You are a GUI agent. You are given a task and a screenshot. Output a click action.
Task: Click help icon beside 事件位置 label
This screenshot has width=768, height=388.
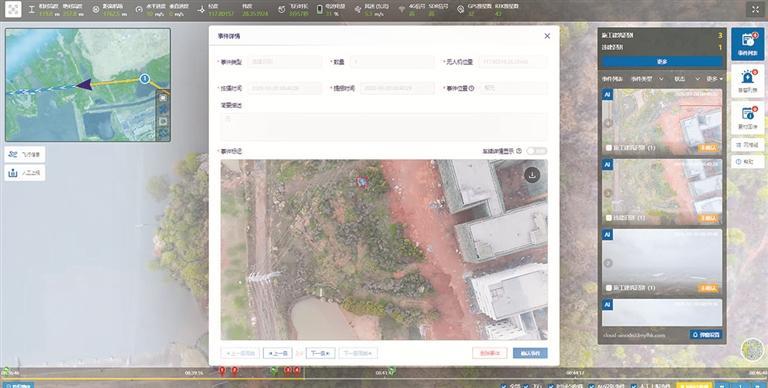coord(471,89)
